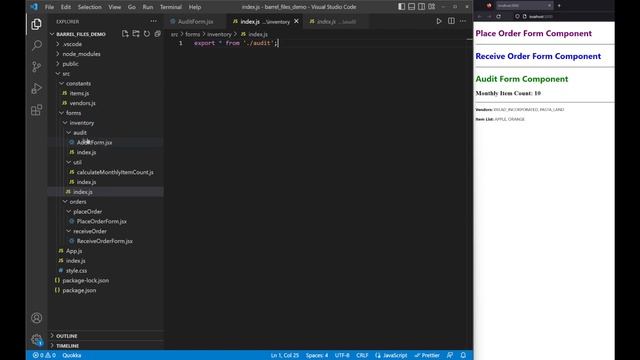Change indentation via Spaces: 4
This screenshot has width=640, height=360.
pyautogui.click(x=317, y=356)
